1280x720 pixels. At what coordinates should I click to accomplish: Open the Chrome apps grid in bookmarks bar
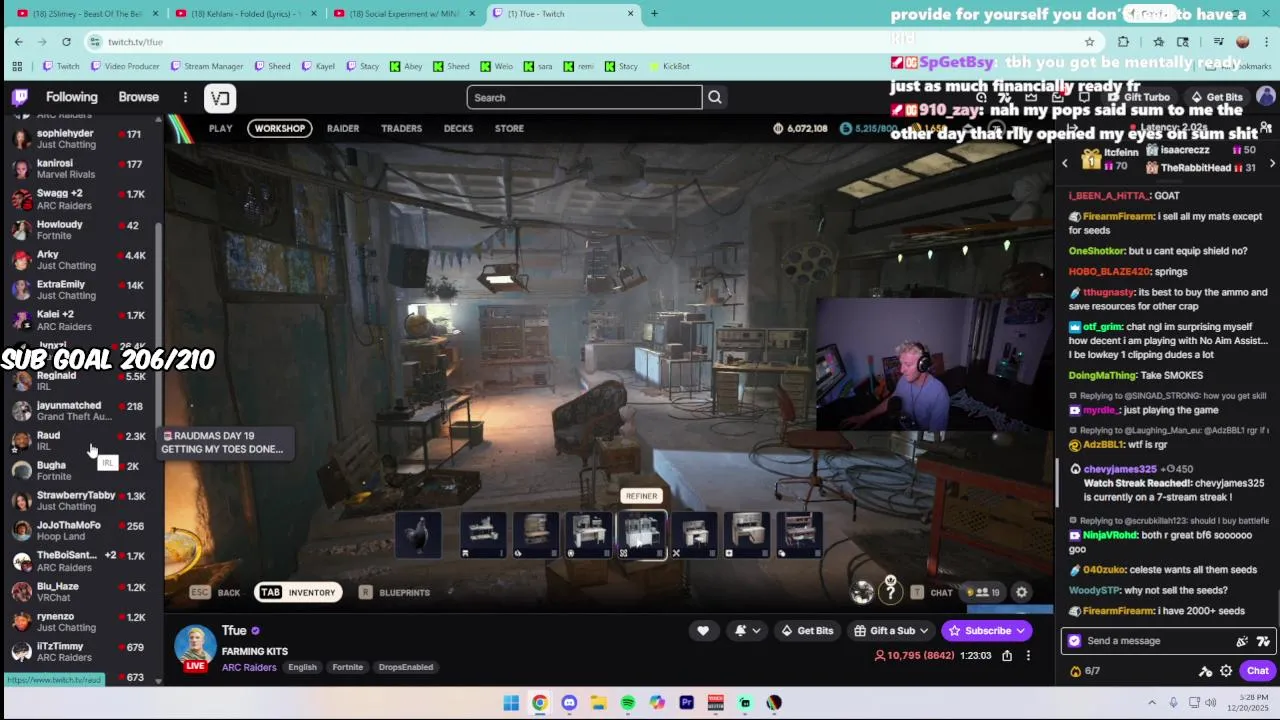point(17,66)
